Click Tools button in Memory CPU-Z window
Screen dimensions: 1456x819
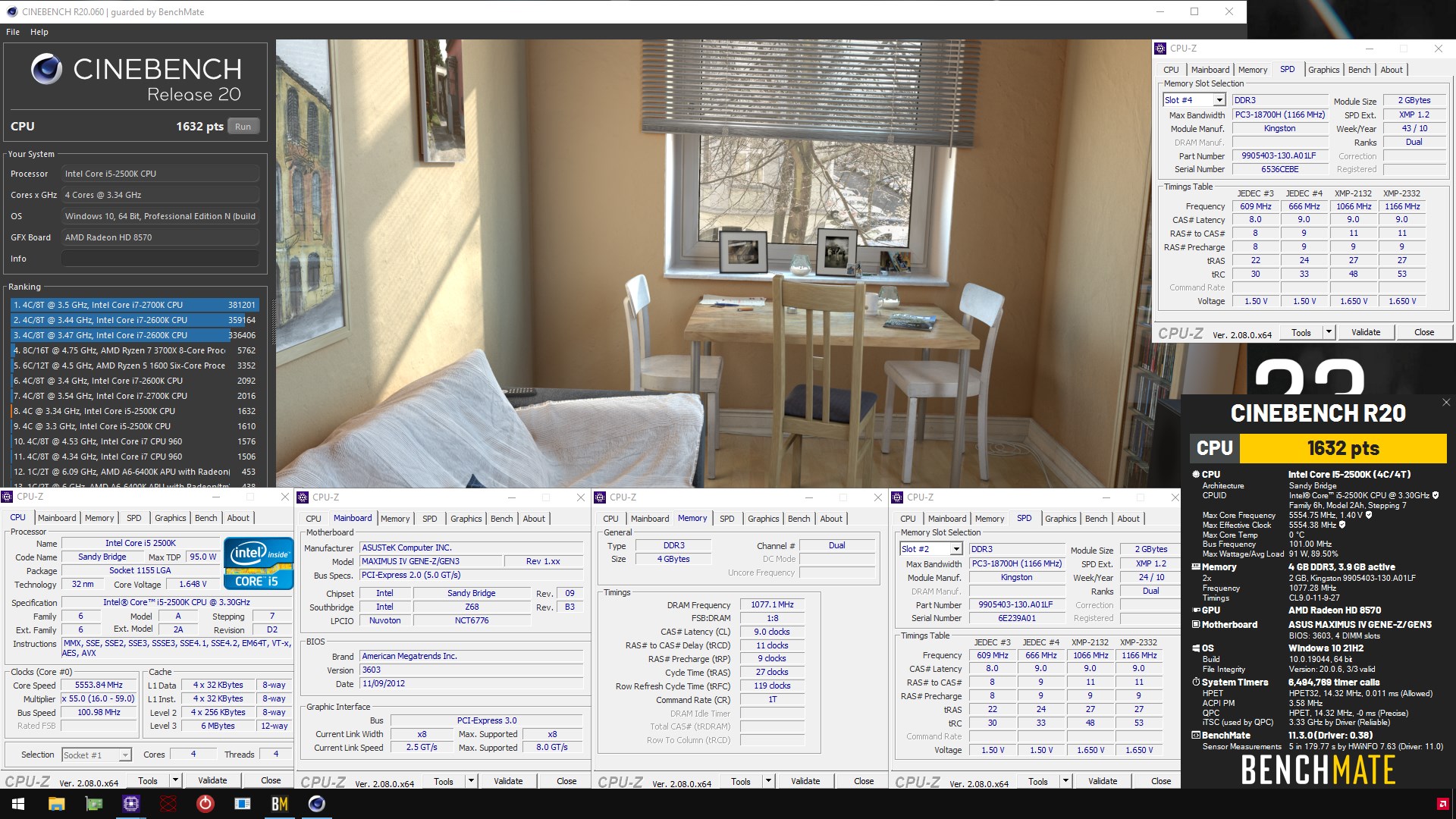[x=741, y=781]
